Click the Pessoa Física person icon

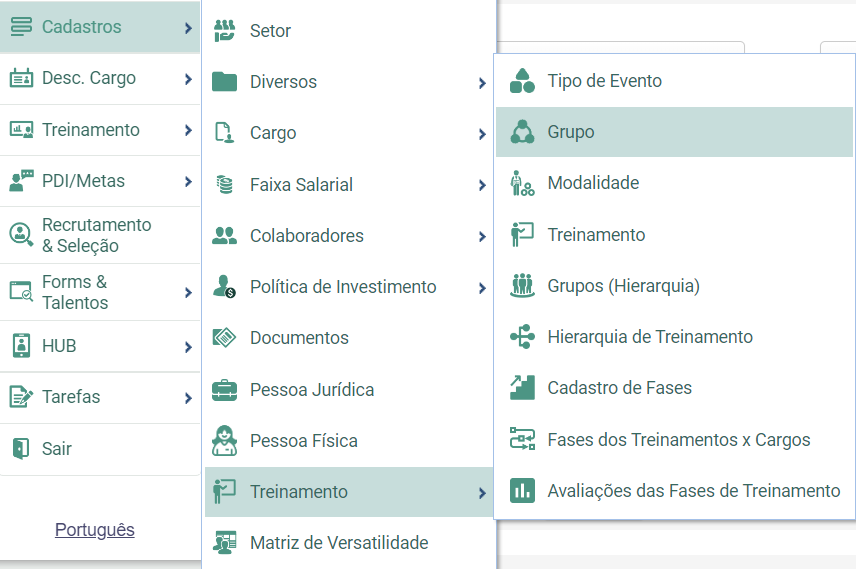pyautogui.click(x=224, y=441)
